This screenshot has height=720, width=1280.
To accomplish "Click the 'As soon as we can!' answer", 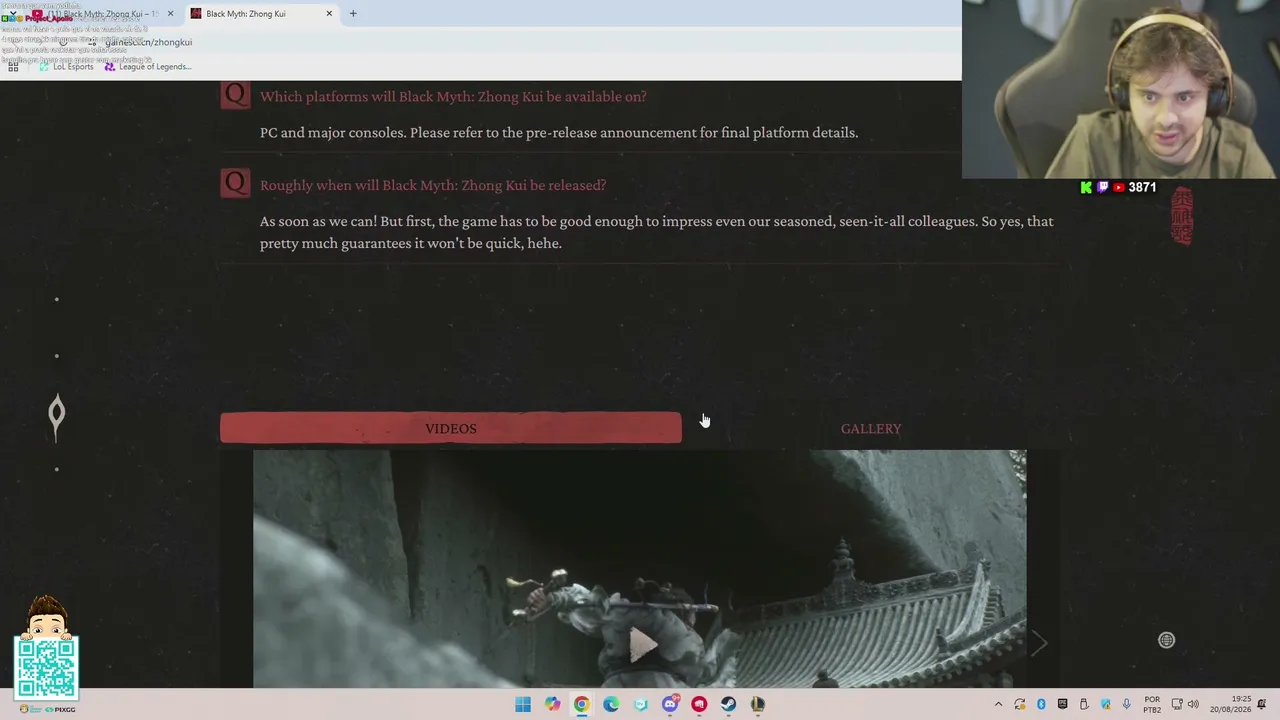I will click(x=657, y=232).
